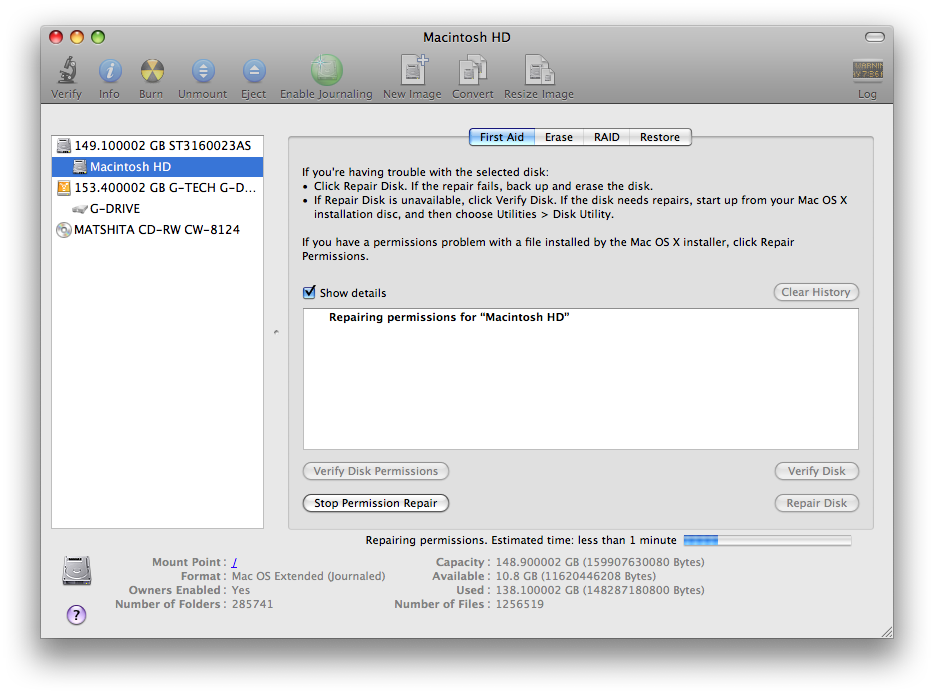Switch to the First Aid tab
Screen dimensions: 934x694
[x=502, y=137]
